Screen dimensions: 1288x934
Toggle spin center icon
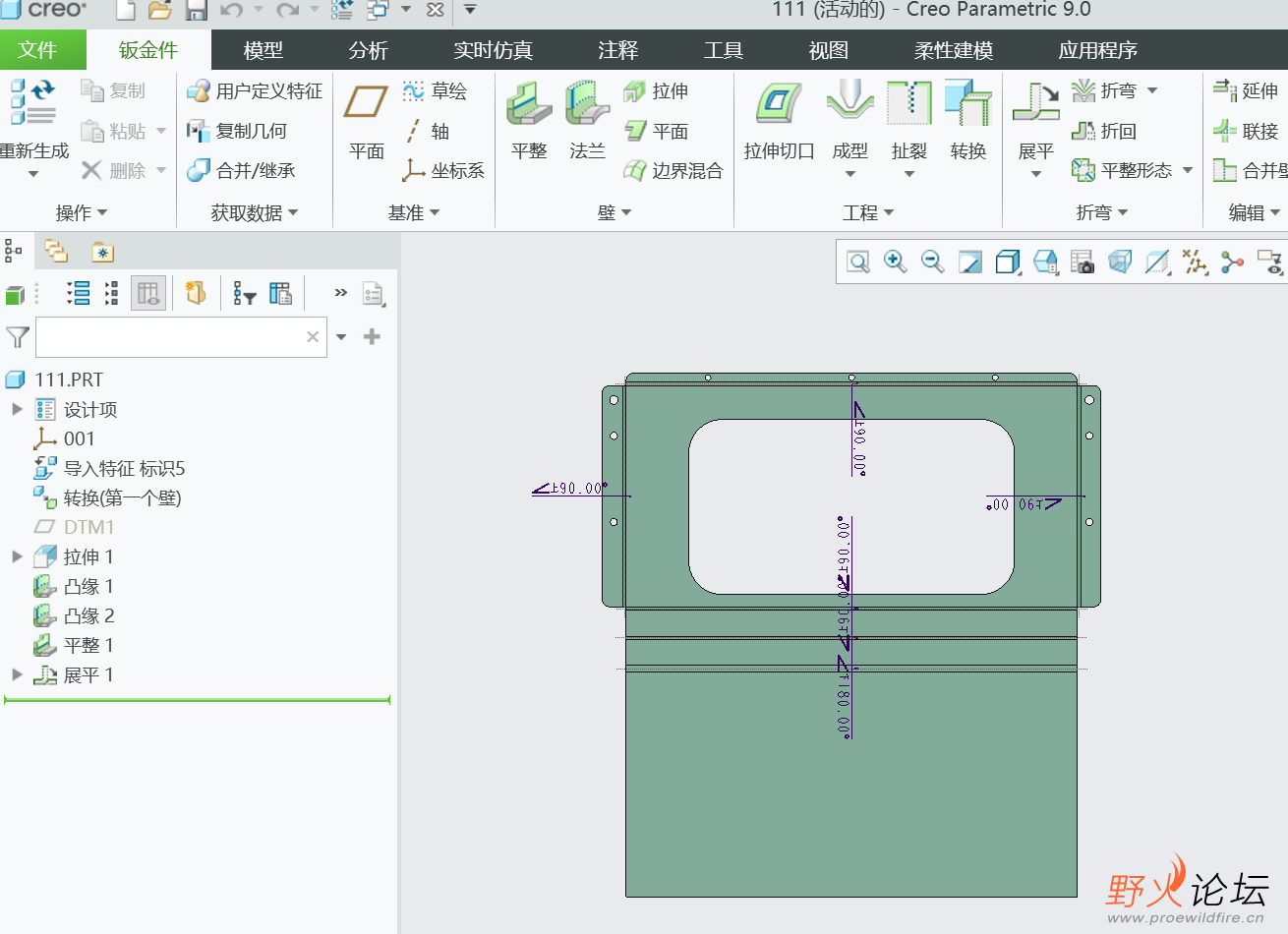pos(1232,262)
